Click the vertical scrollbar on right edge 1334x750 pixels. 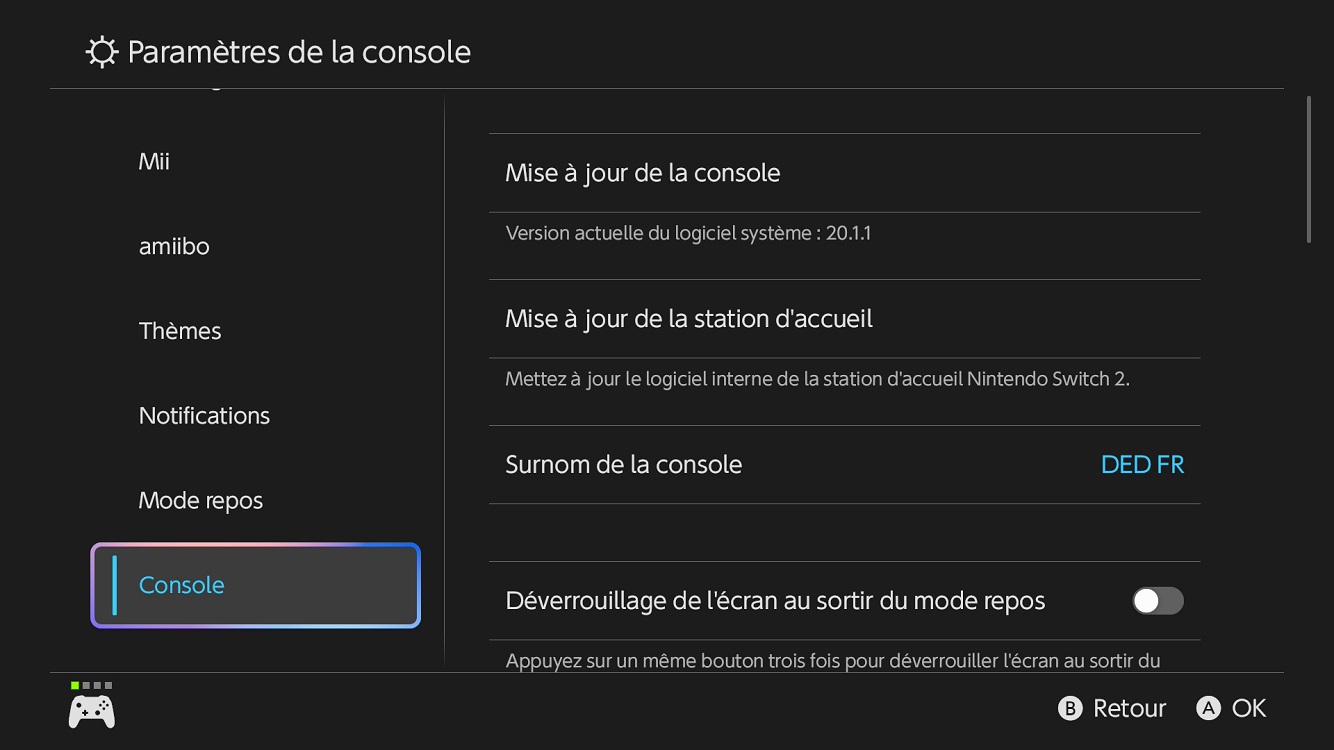pyautogui.click(x=1309, y=169)
